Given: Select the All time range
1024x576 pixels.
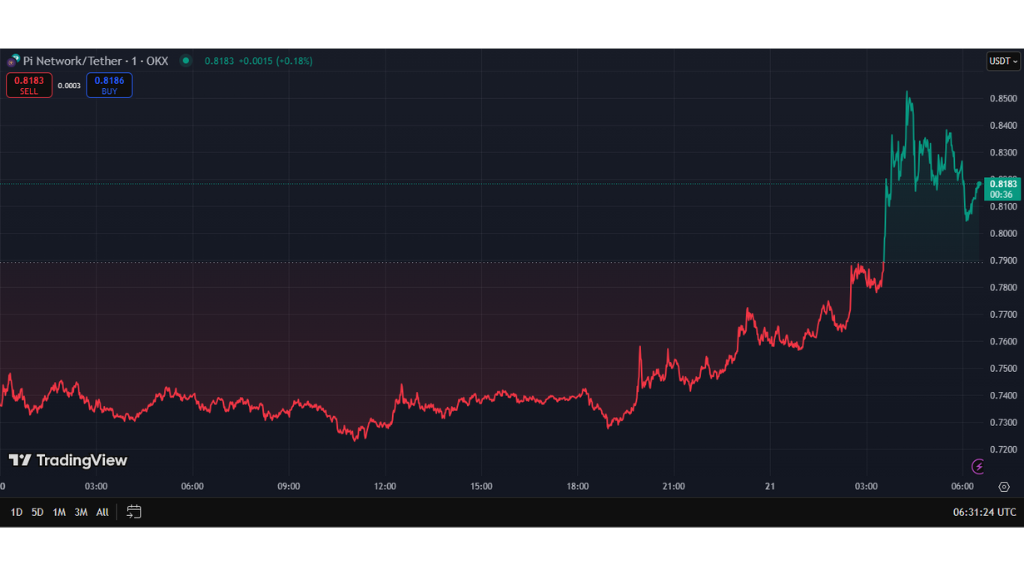Looking at the screenshot, I should 103,513.
